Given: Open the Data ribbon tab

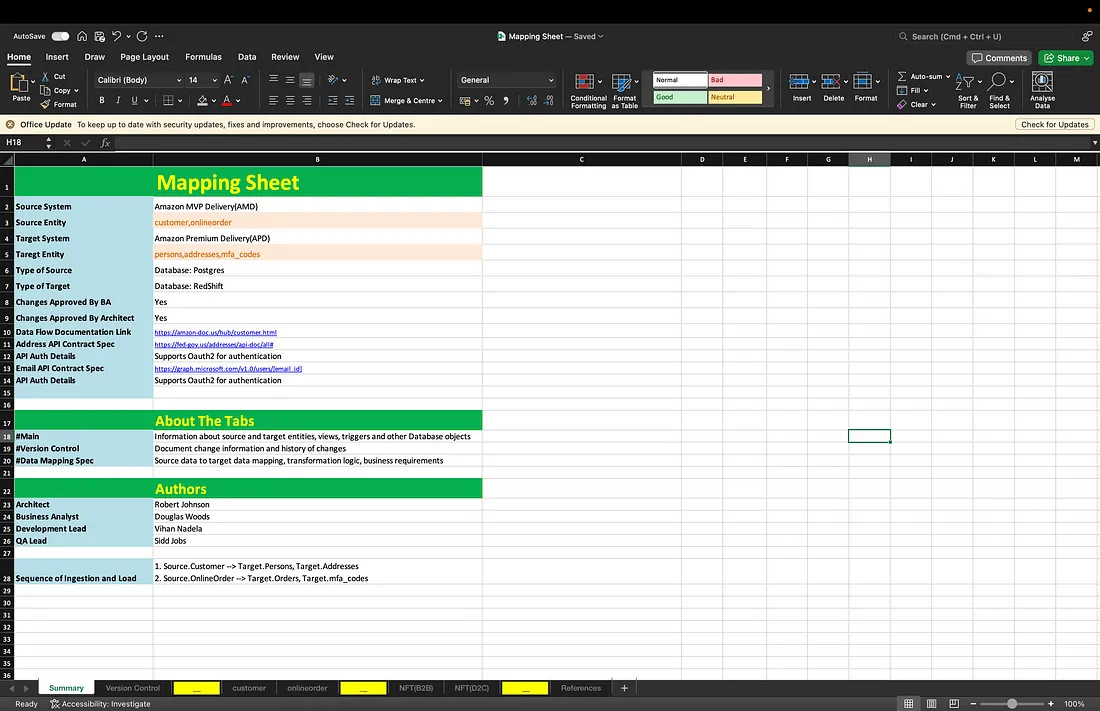Looking at the screenshot, I should 247,57.
